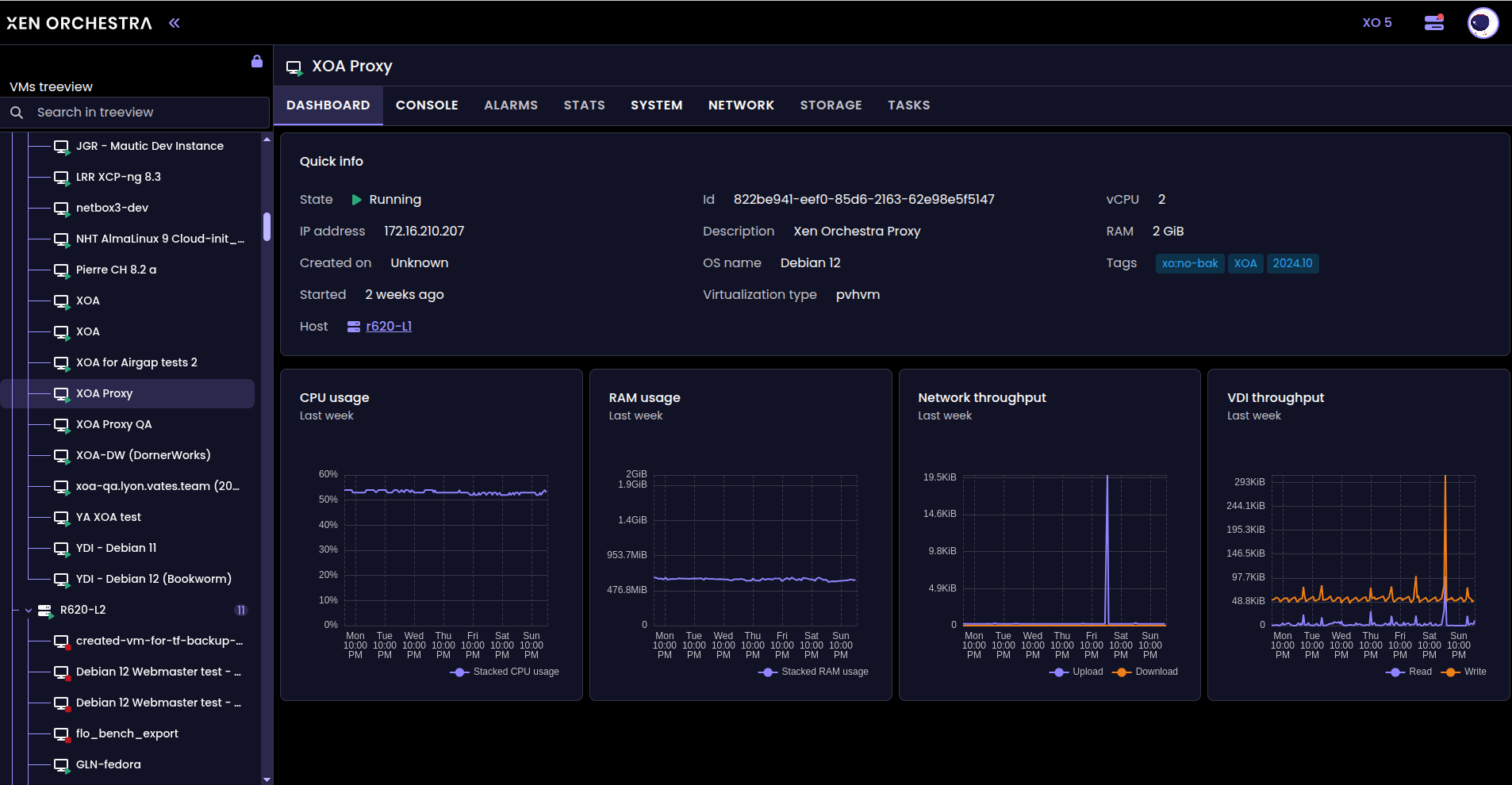Click the treeview scrollbar thumb
The width and height of the screenshot is (1512, 785).
pyautogui.click(x=267, y=227)
